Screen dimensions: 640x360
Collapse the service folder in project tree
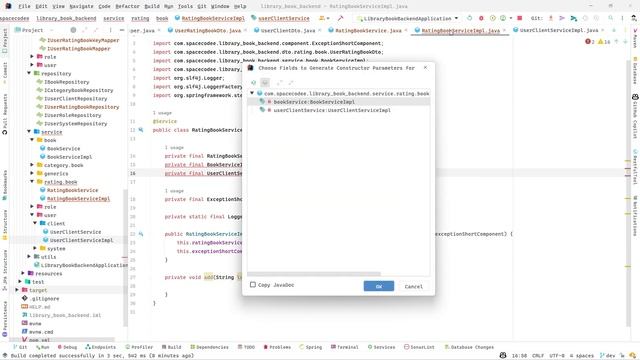[x=29, y=132]
